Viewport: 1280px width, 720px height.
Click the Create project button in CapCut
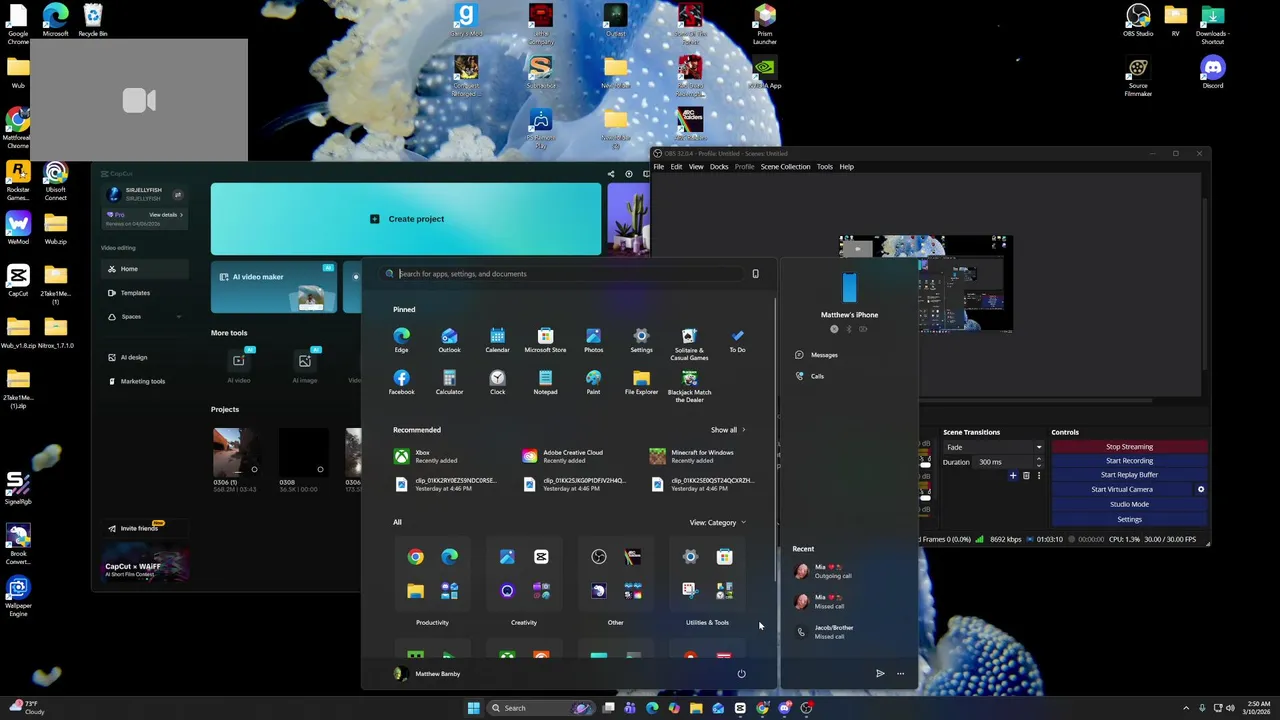click(x=406, y=219)
